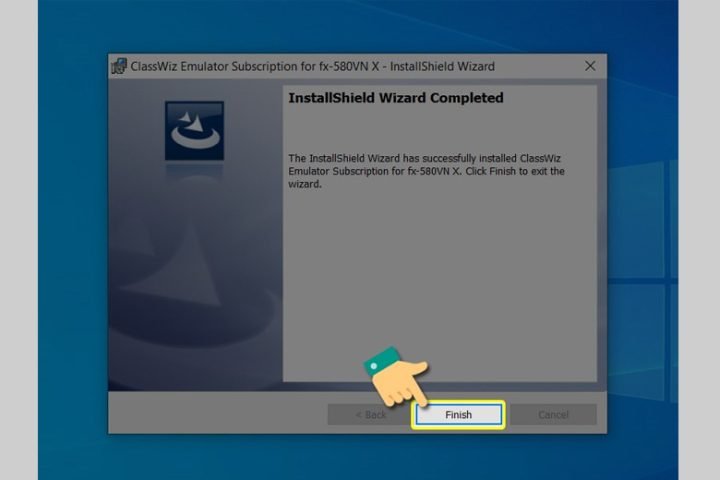This screenshot has width=720, height=480.
Task: Click desktop wallpaper left of the dialog
Action: click(72, 250)
